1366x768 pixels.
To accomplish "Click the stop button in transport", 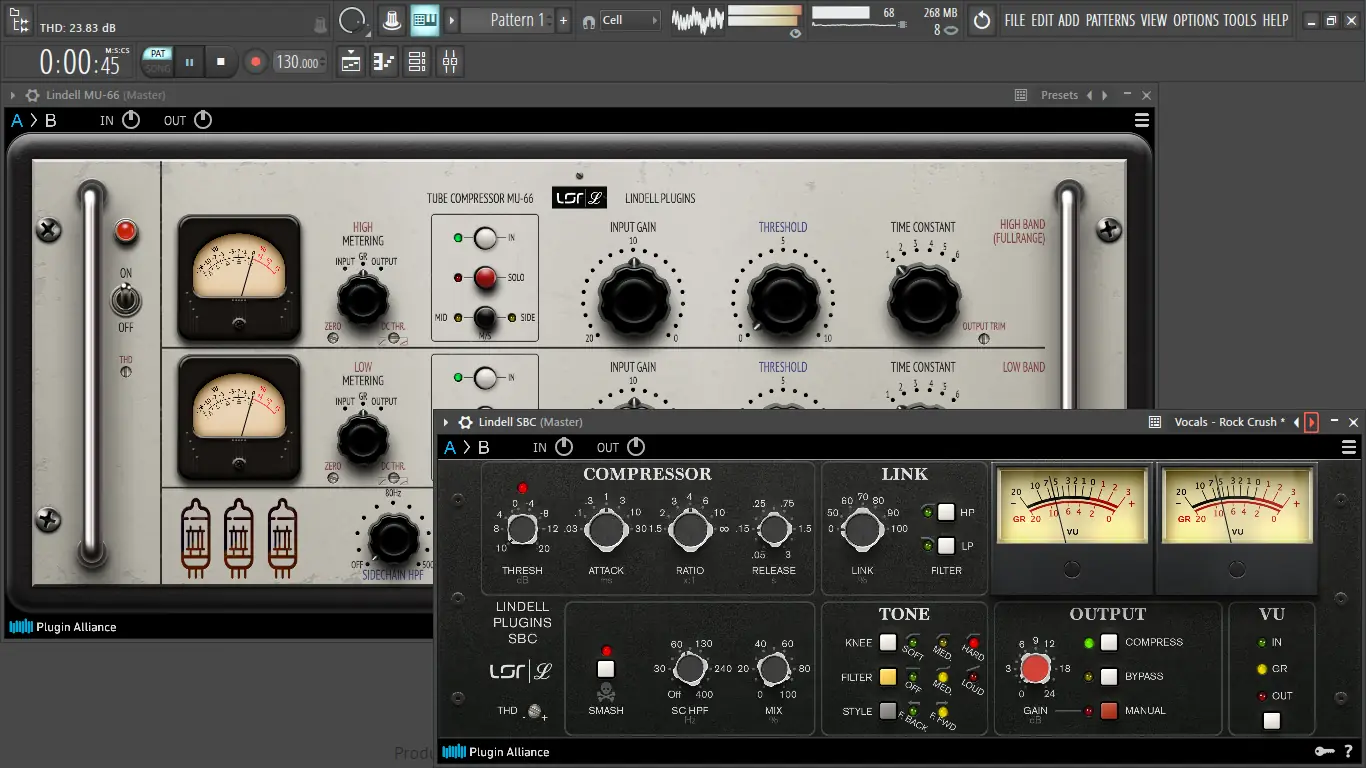I will click(x=221, y=62).
